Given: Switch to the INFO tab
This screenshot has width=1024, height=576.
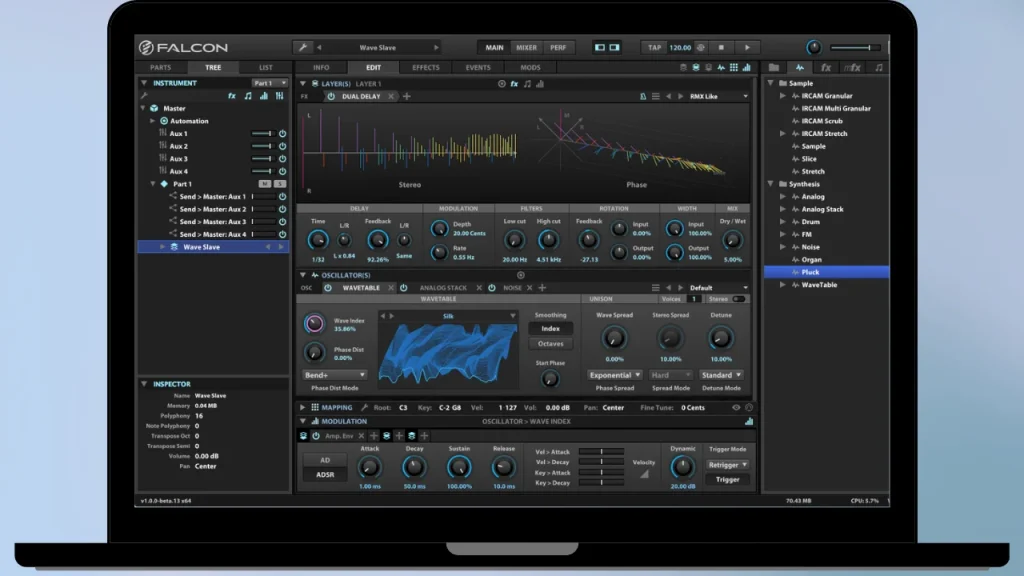Looking at the screenshot, I should (x=321, y=67).
